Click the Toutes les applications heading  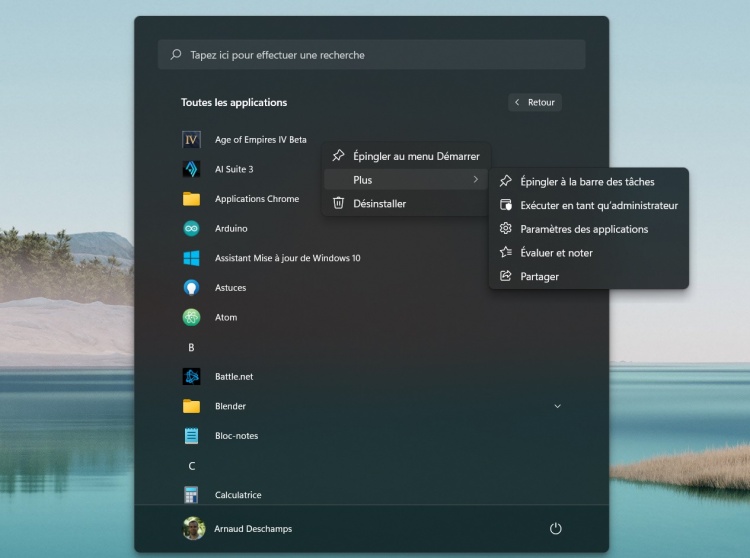234,102
